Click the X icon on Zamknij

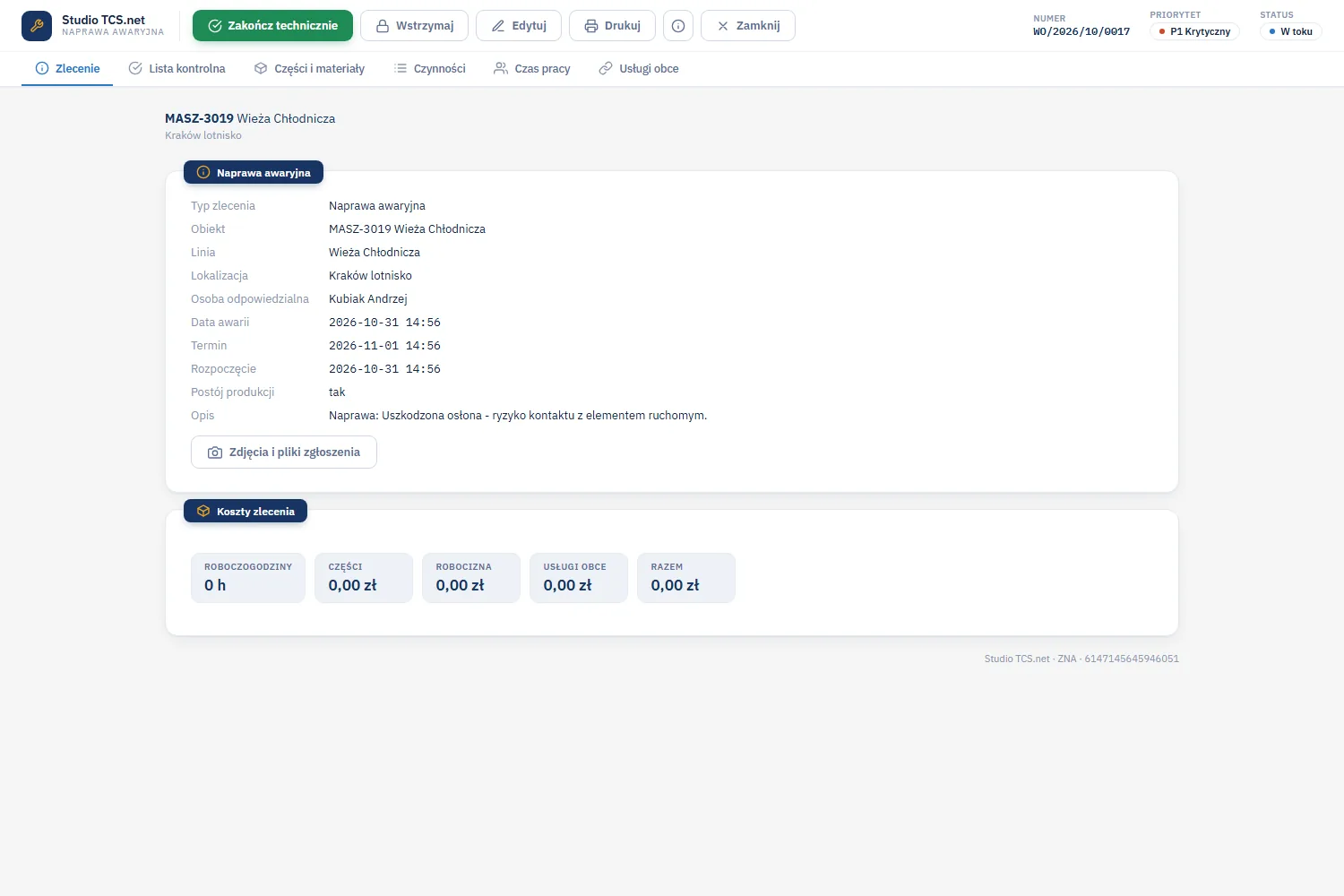[723, 26]
